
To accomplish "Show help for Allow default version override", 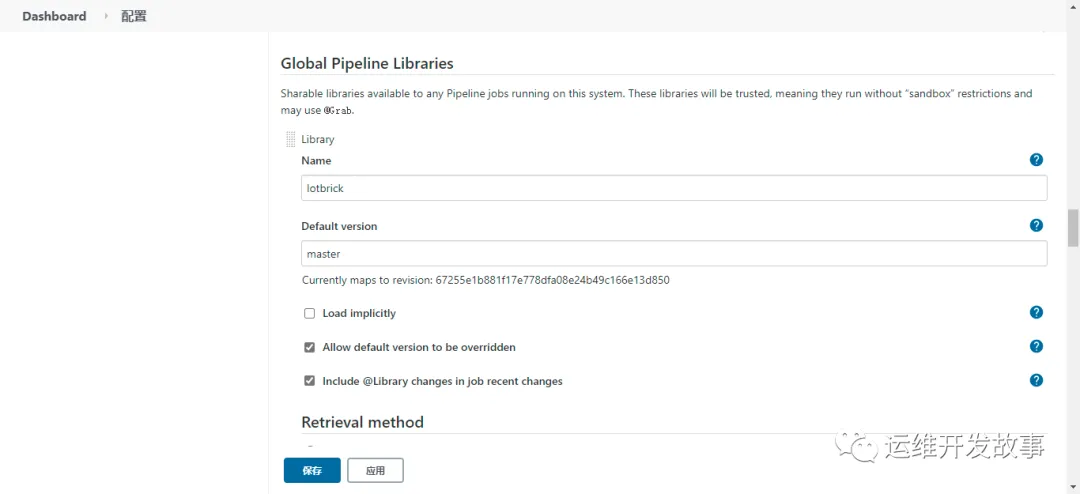I will [x=1036, y=347].
